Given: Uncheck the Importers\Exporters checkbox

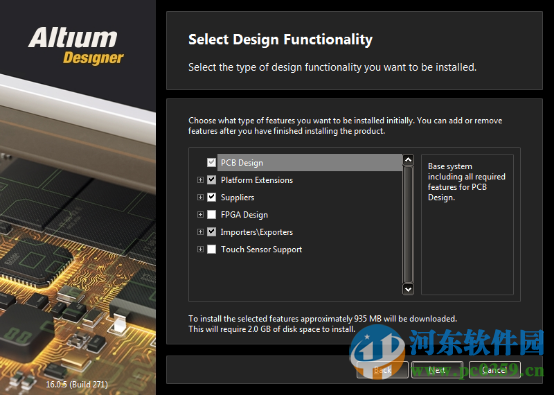Looking at the screenshot, I should 211,232.
